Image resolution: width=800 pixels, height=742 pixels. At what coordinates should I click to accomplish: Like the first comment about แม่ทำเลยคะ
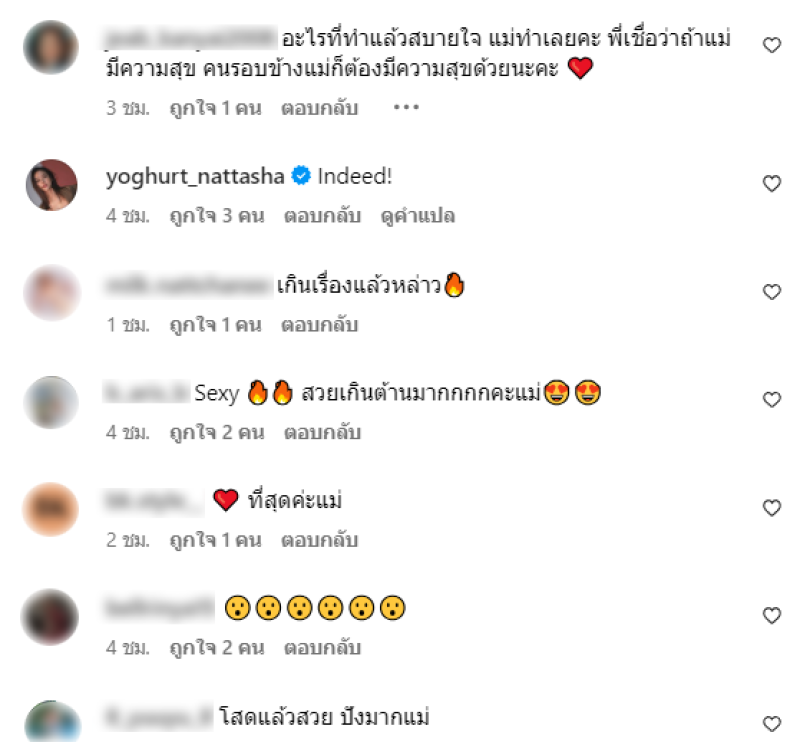(x=772, y=45)
